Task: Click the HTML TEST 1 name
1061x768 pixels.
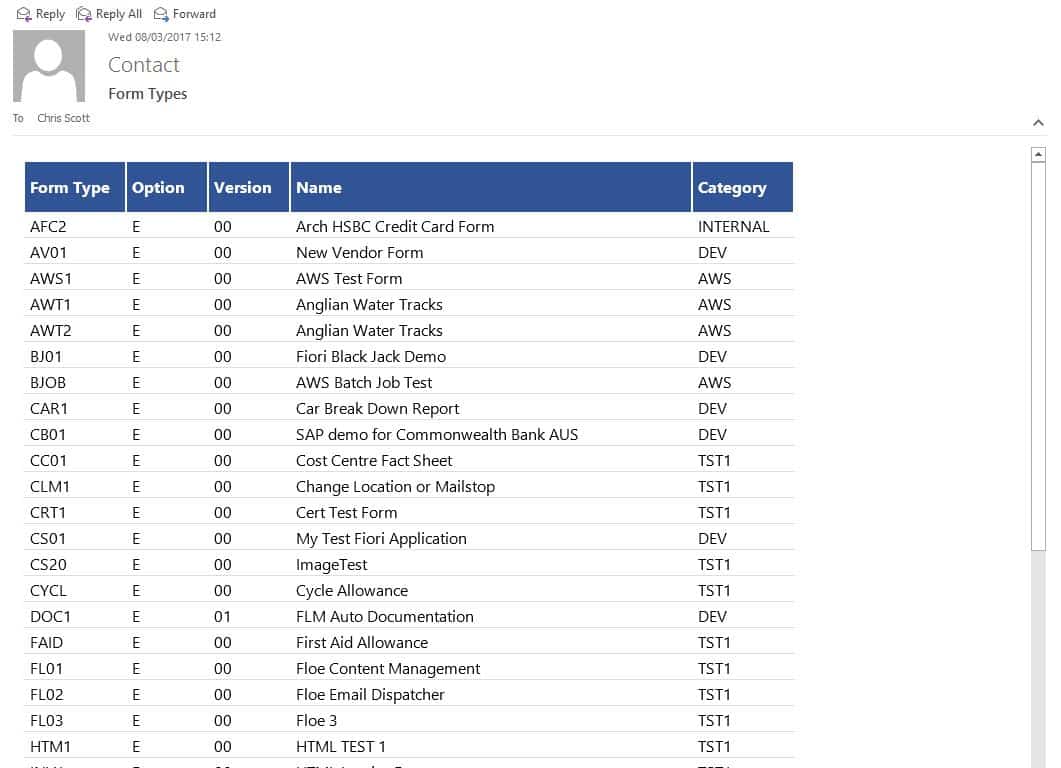Action: click(340, 747)
